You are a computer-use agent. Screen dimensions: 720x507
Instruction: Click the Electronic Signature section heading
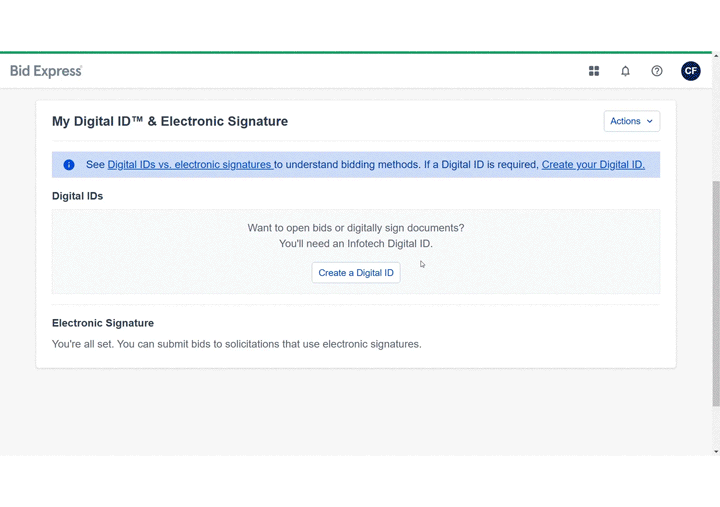point(103,323)
